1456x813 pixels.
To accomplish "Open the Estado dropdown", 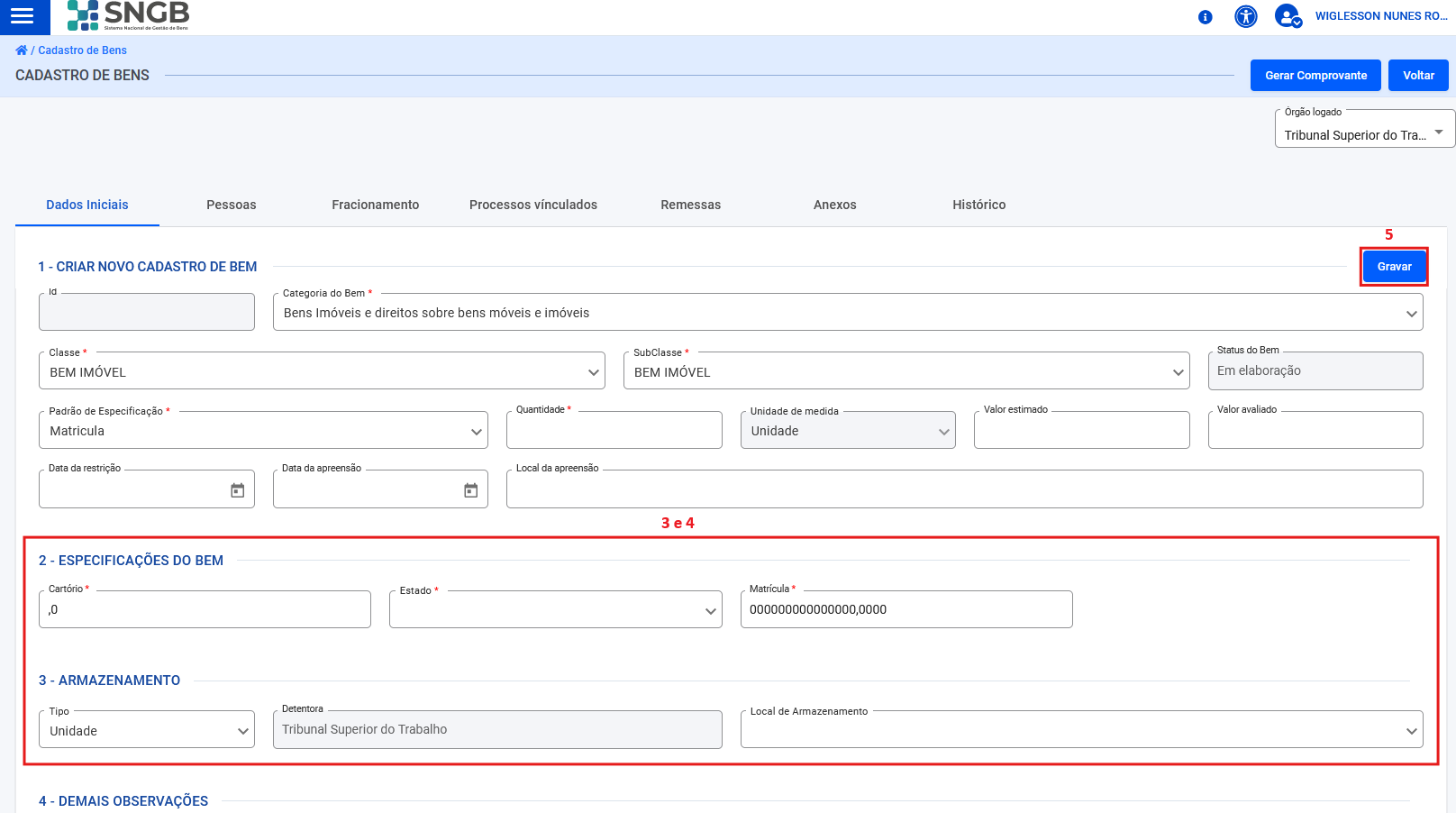I will 555,609.
